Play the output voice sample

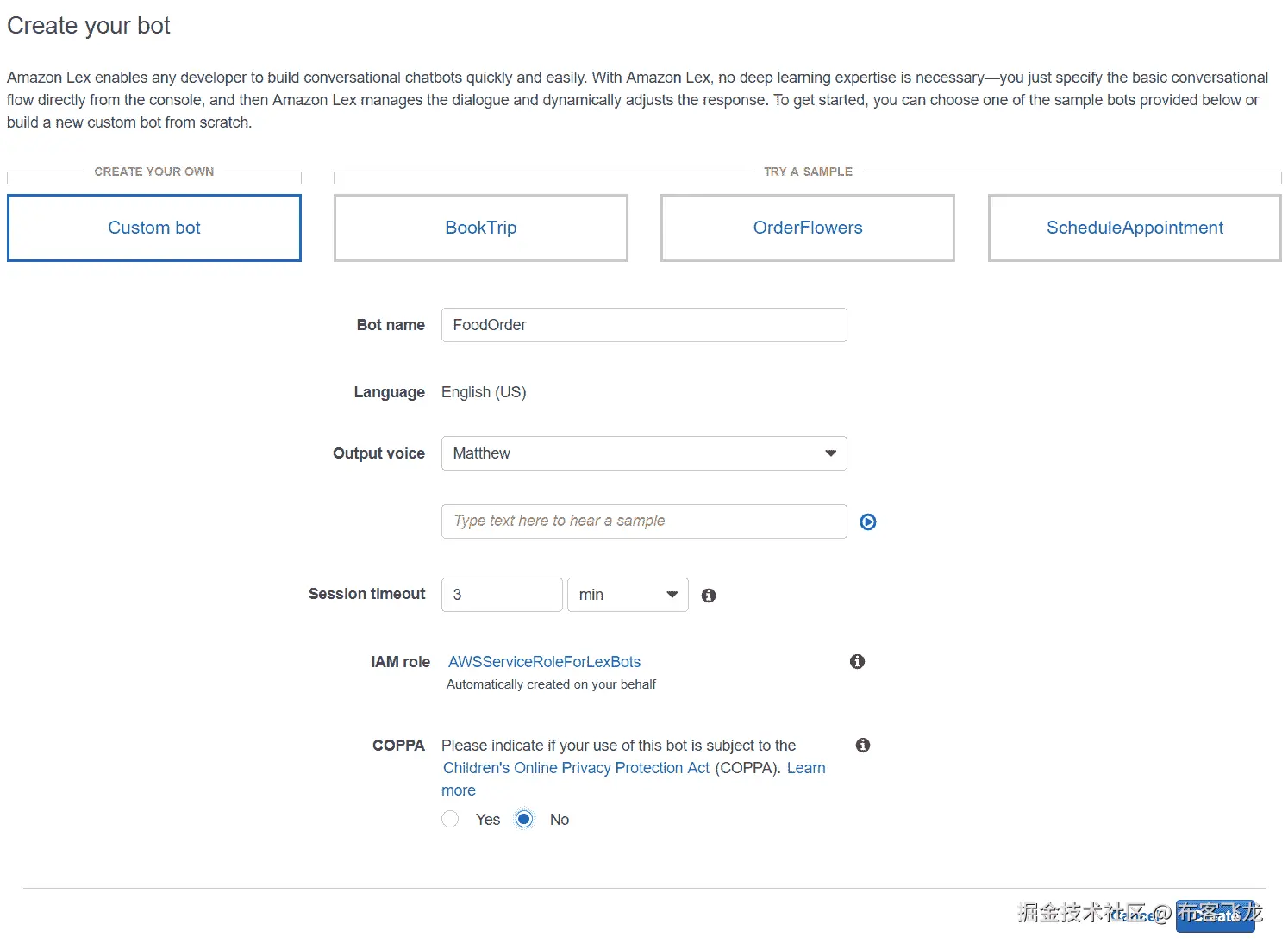[x=868, y=522]
